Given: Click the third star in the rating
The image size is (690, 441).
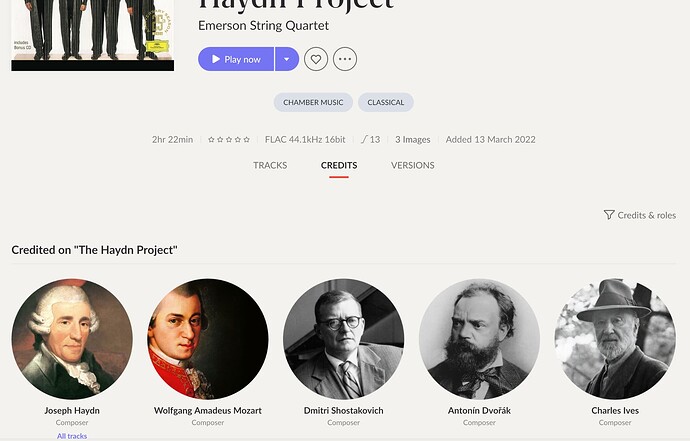Looking at the screenshot, I should point(229,140).
